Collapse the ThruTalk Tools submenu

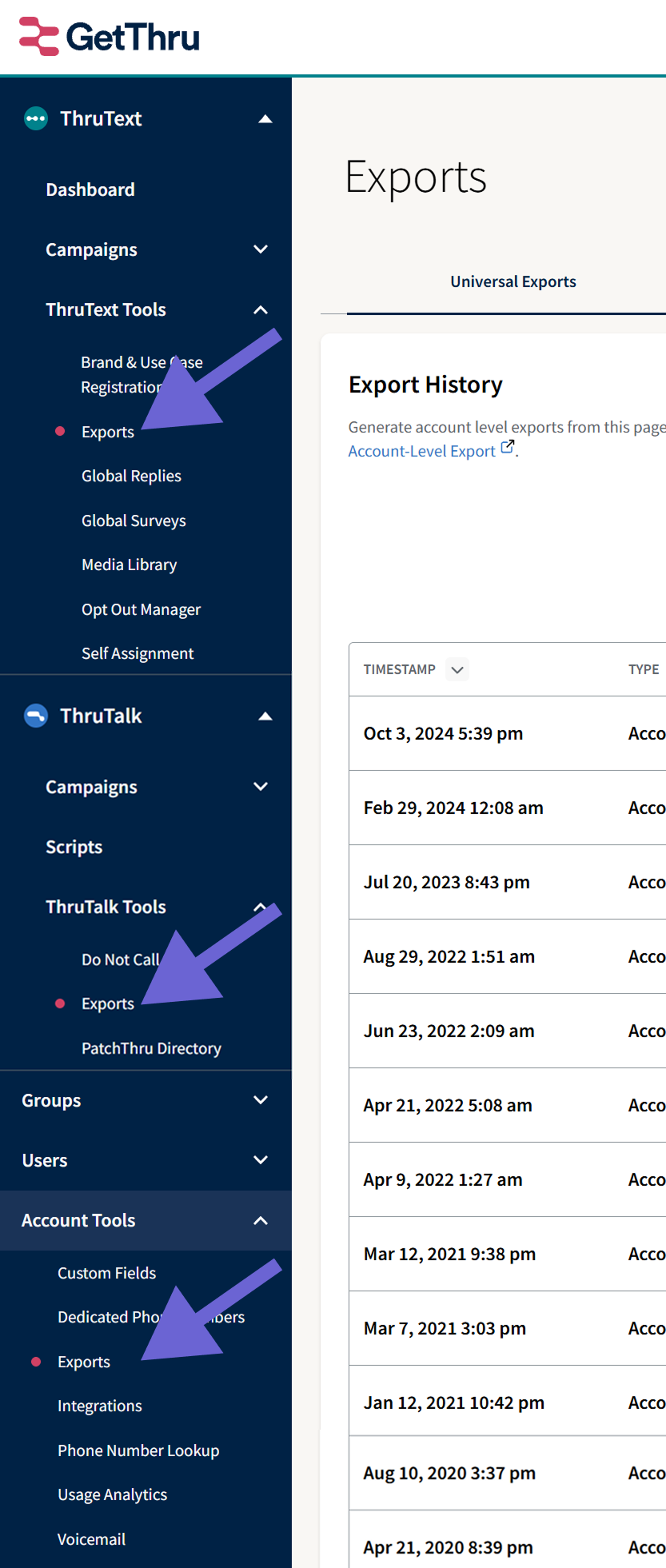tap(261, 907)
